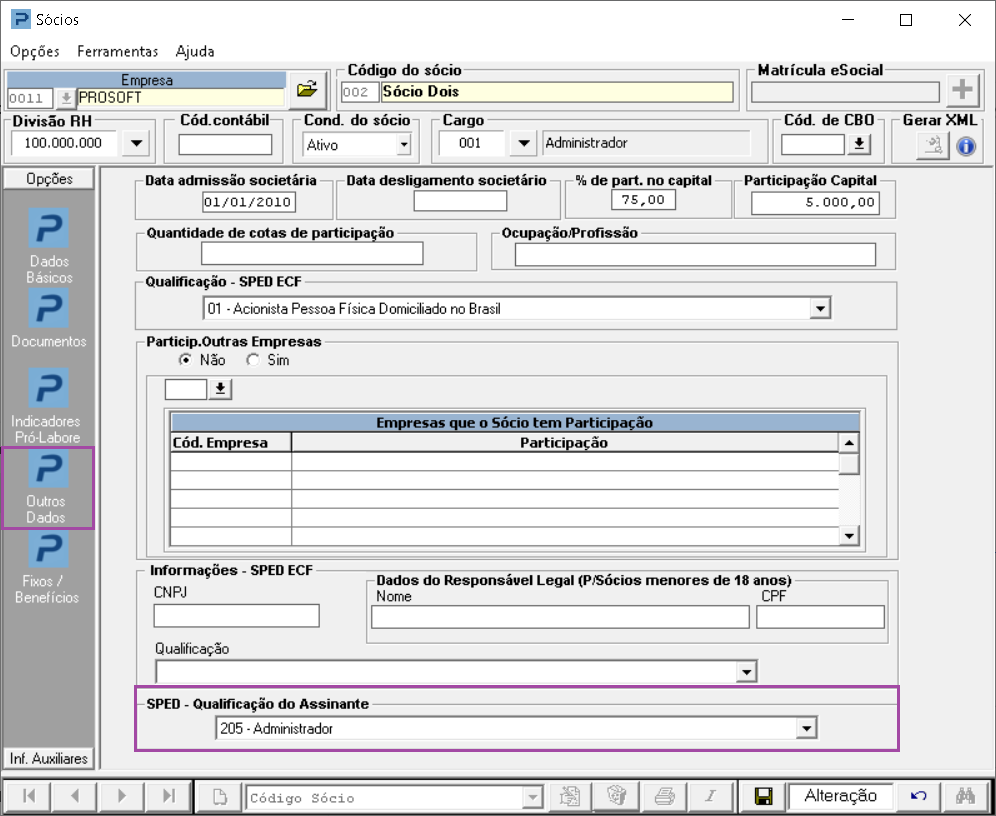The height and width of the screenshot is (816, 996).
Task: Open the company folder browse icon
Action: pyautogui.click(x=307, y=90)
